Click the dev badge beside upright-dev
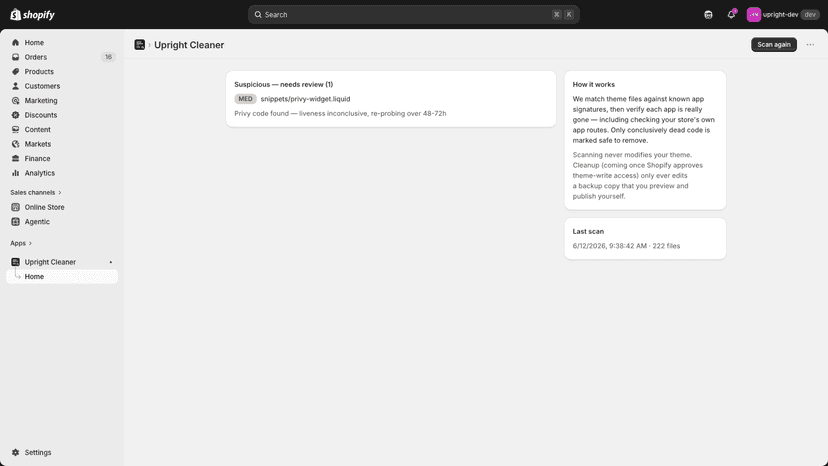This screenshot has height=466, width=828. 810,15
